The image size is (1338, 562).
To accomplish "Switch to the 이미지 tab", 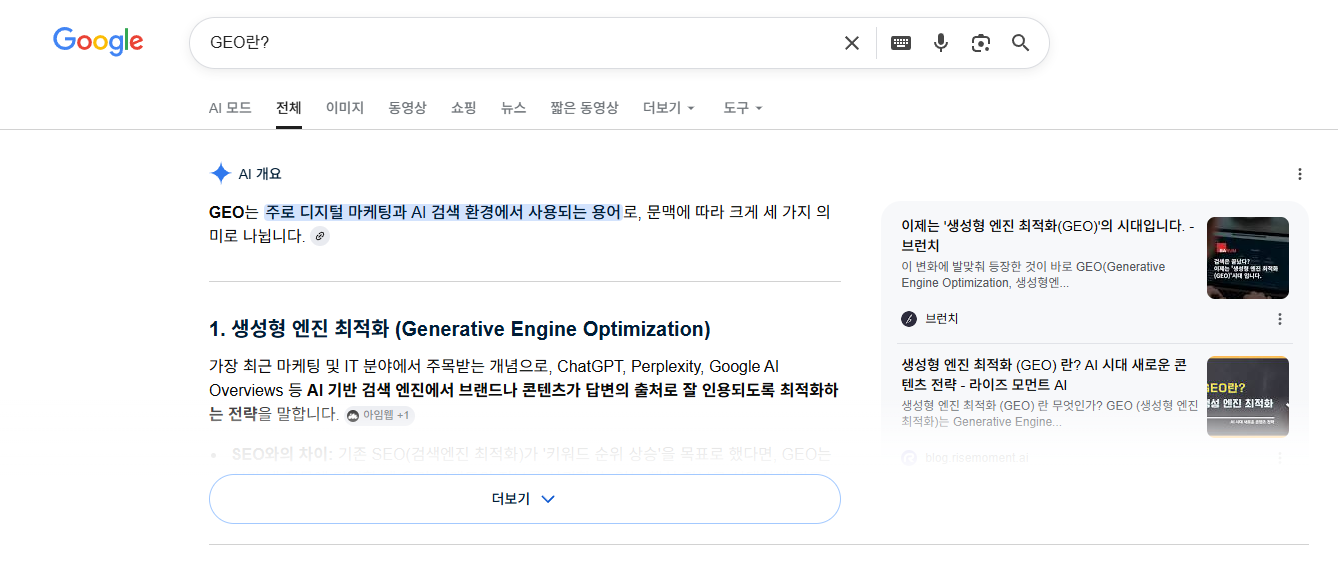I will coord(345,108).
